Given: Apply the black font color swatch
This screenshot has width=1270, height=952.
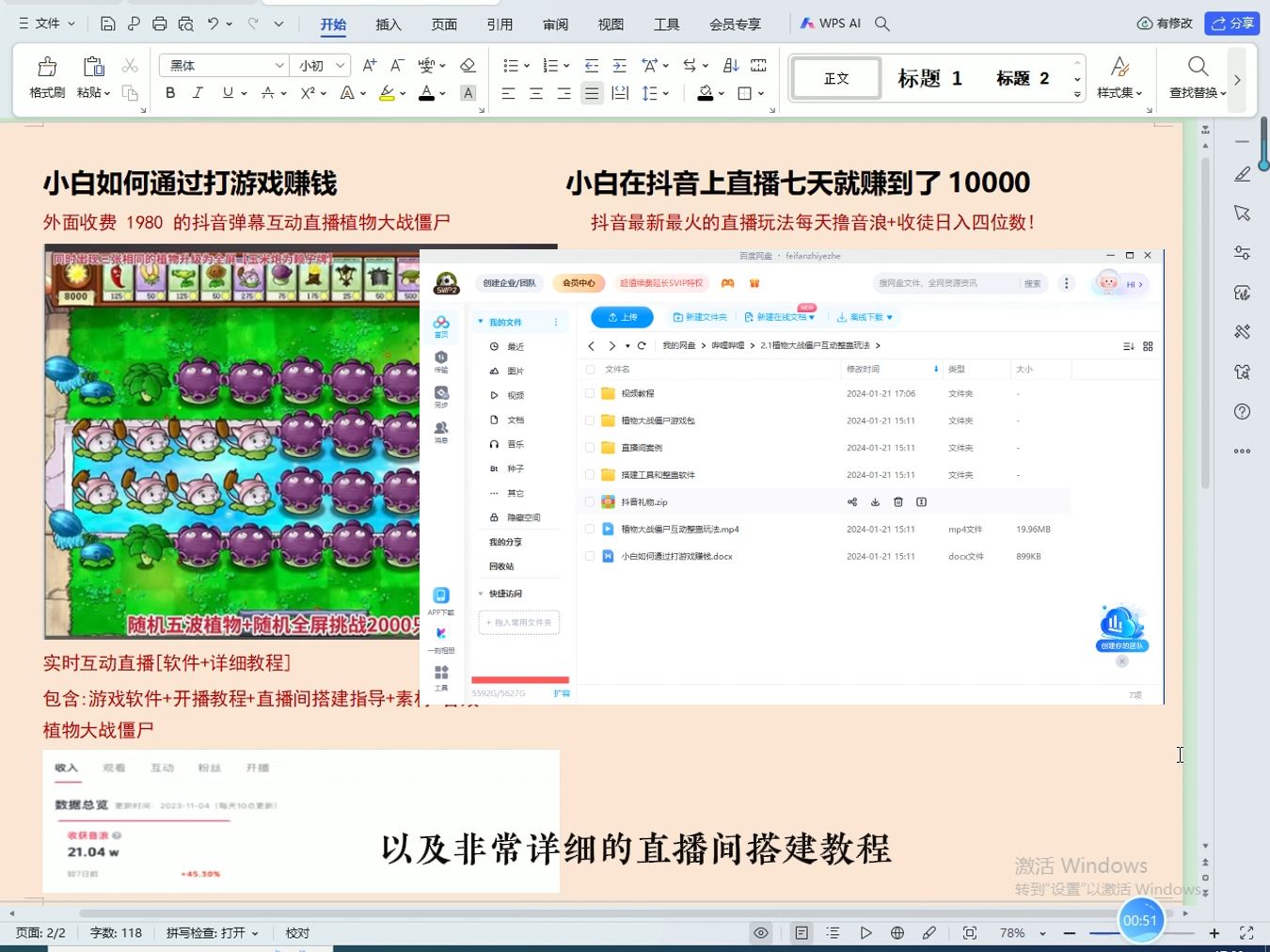Looking at the screenshot, I should click(426, 93).
